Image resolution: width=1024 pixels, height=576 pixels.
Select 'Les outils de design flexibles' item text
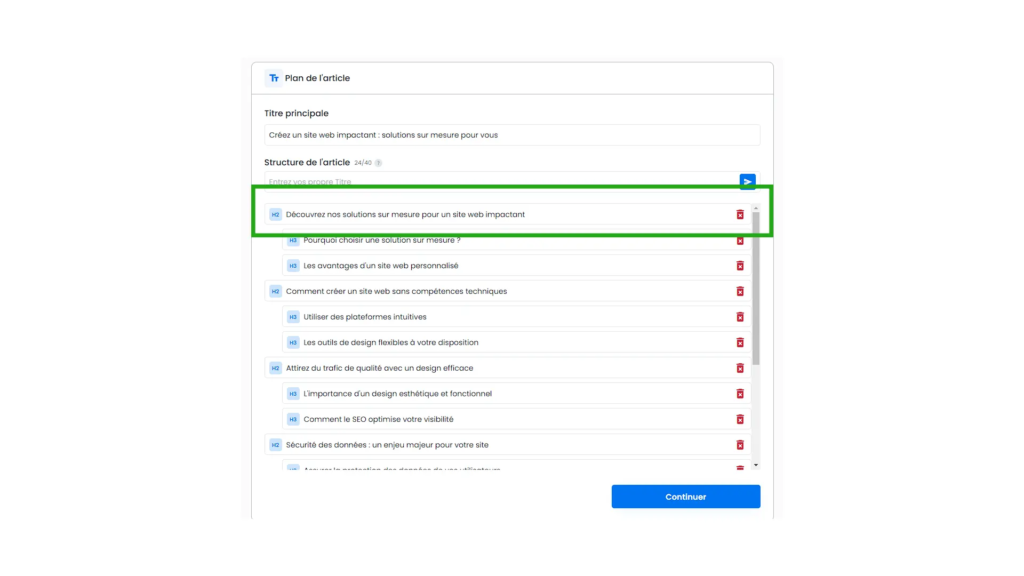pos(391,342)
